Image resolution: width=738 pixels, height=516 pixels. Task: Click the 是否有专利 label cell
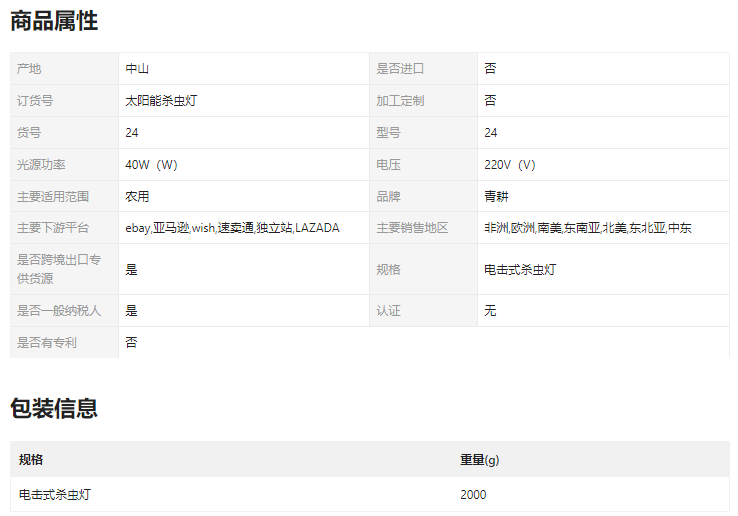[x=47, y=343]
